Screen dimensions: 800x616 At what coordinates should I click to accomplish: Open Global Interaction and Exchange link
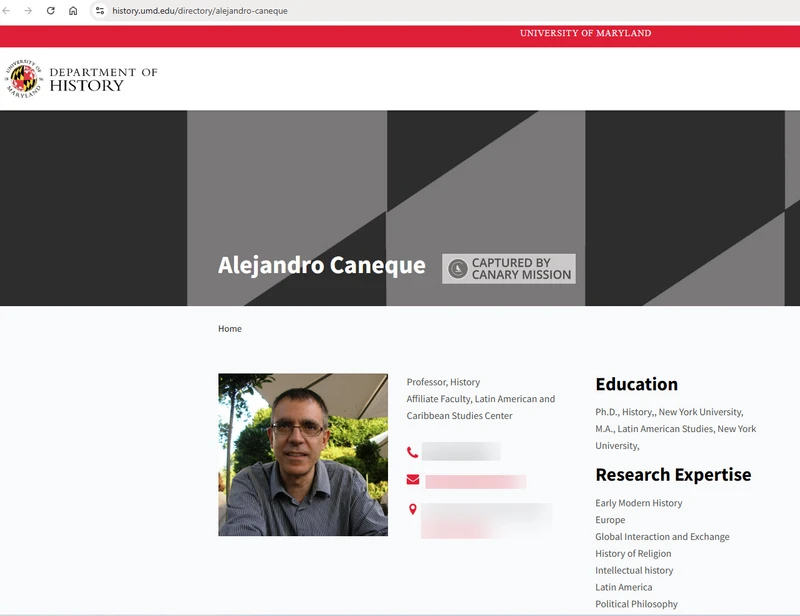[662, 537]
